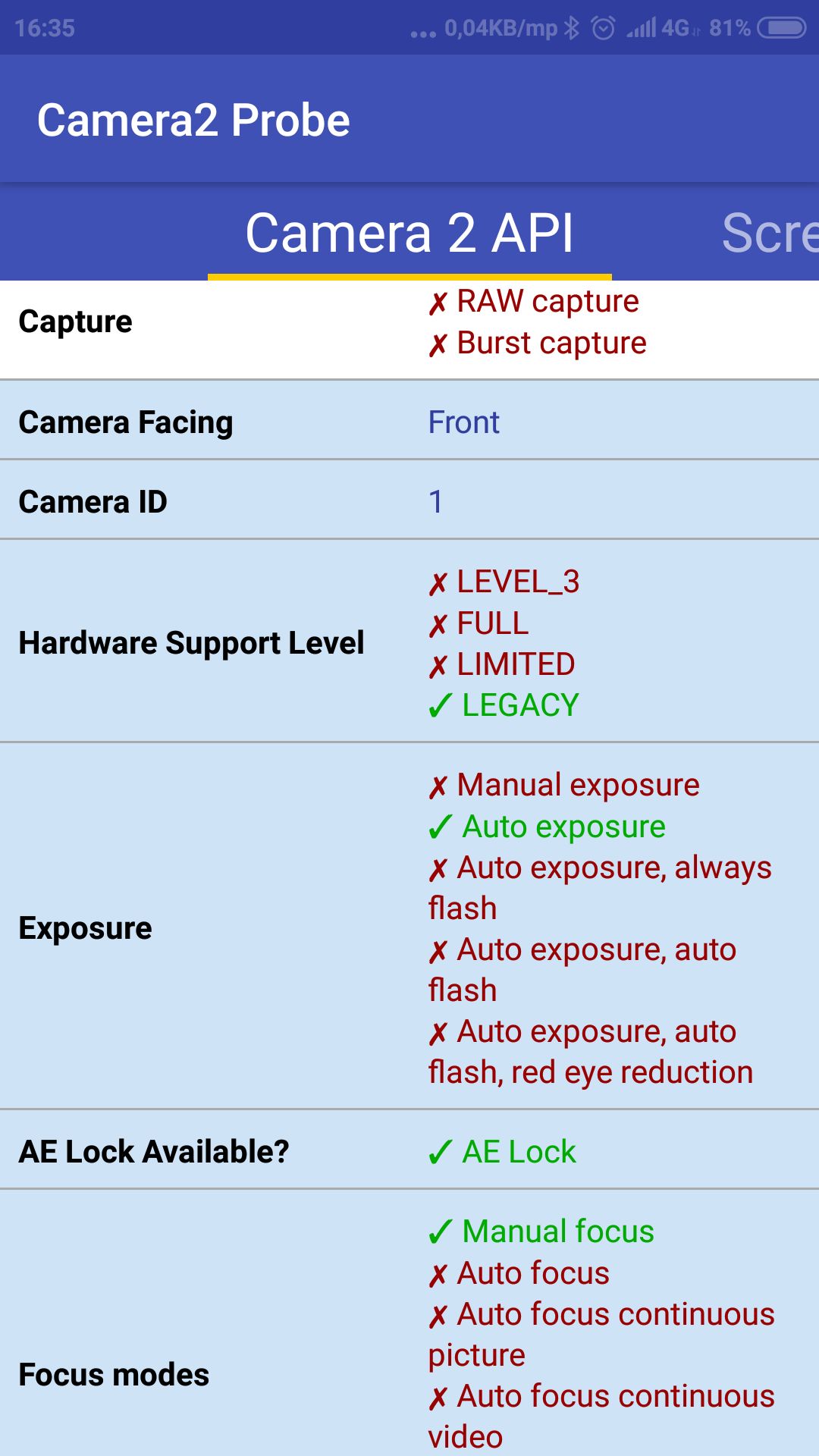The image size is (819, 1456).
Task: Tap the Hardware Support Level label
Action: point(191,643)
